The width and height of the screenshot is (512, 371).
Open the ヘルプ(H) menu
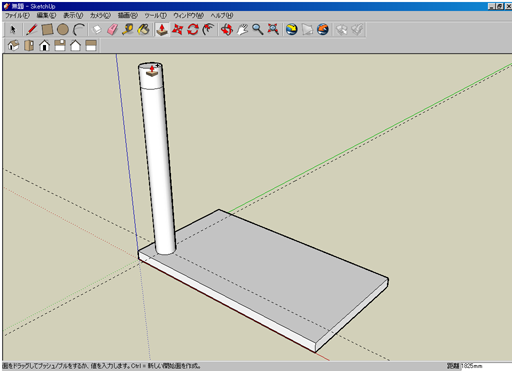coord(222,15)
